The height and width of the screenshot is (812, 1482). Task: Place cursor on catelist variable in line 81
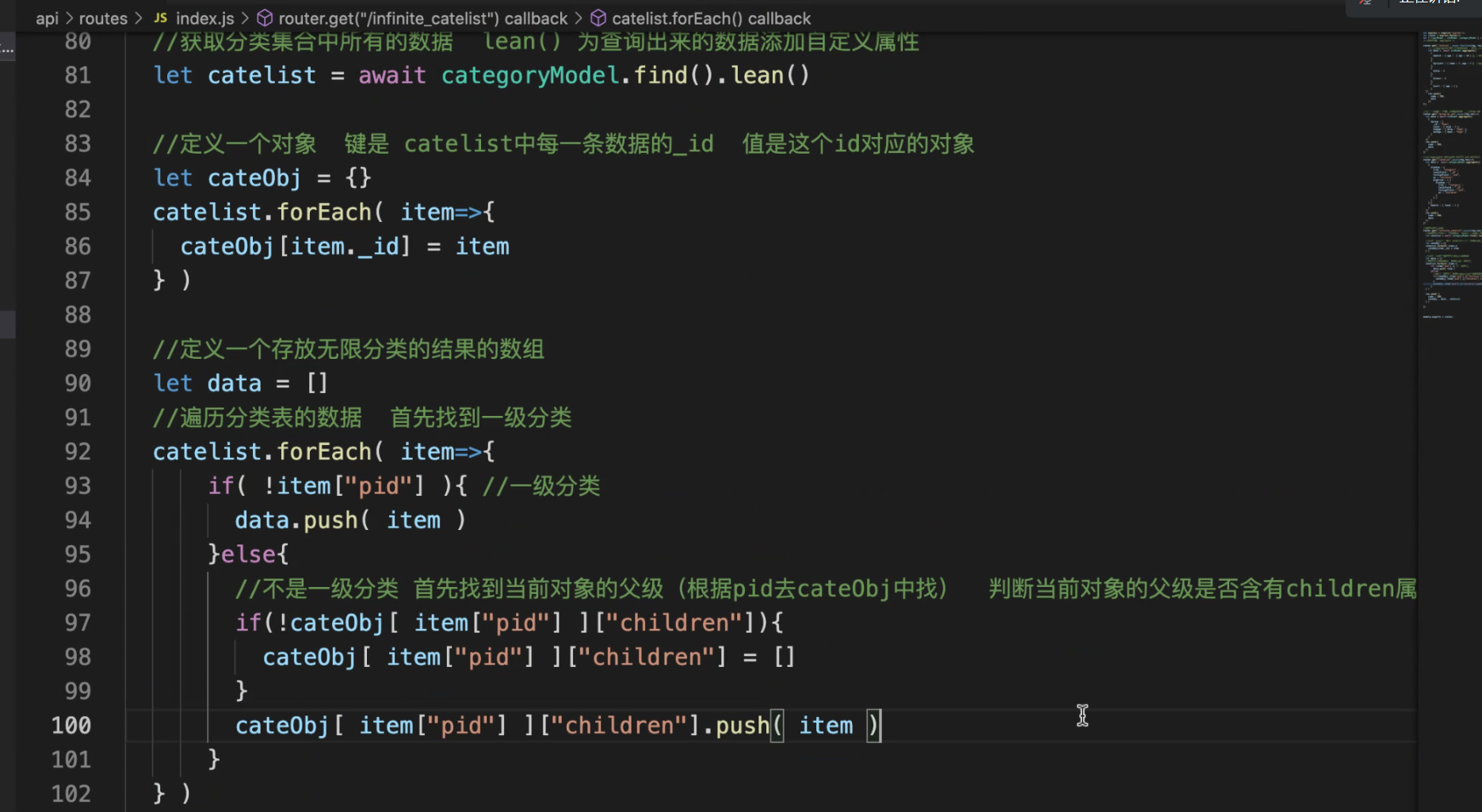262,75
